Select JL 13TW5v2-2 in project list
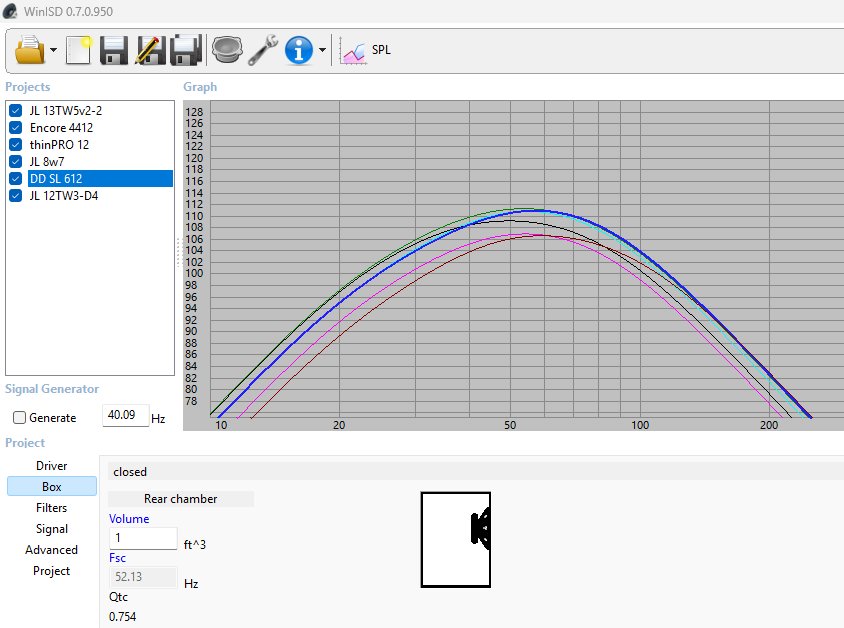Viewport: 844px width, 628px height. tap(66, 110)
